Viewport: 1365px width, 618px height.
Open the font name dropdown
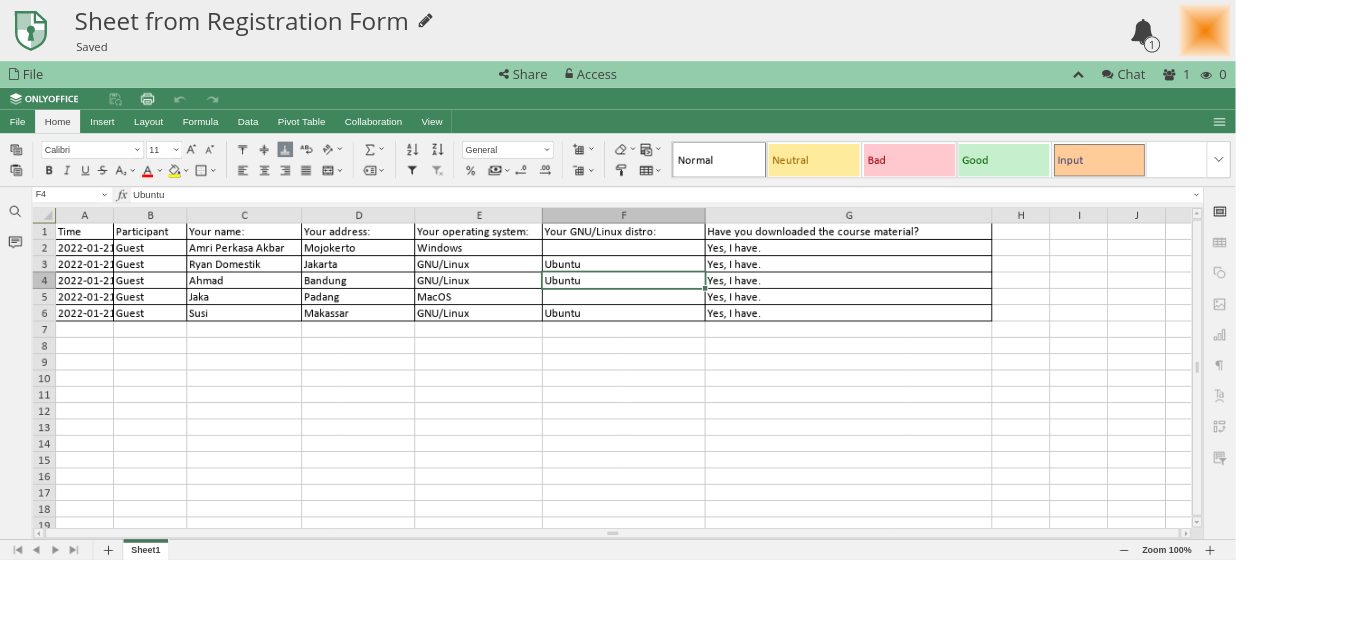point(137,150)
